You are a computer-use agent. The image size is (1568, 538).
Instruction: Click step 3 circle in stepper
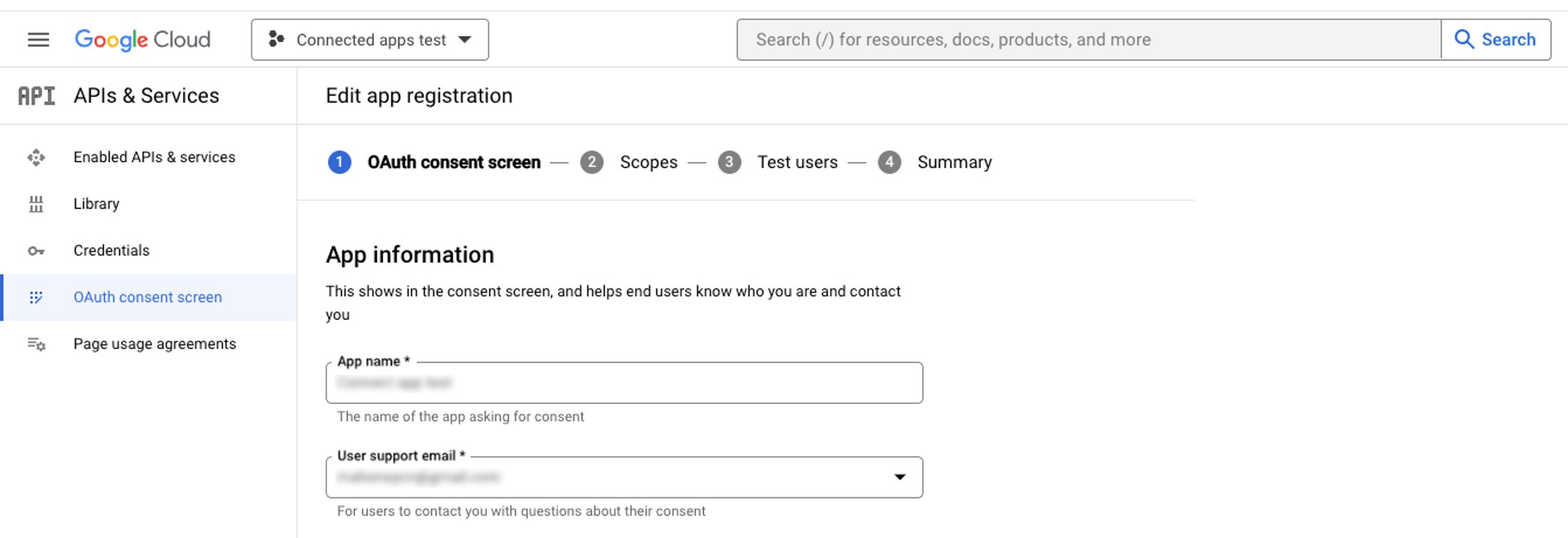[x=729, y=162]
